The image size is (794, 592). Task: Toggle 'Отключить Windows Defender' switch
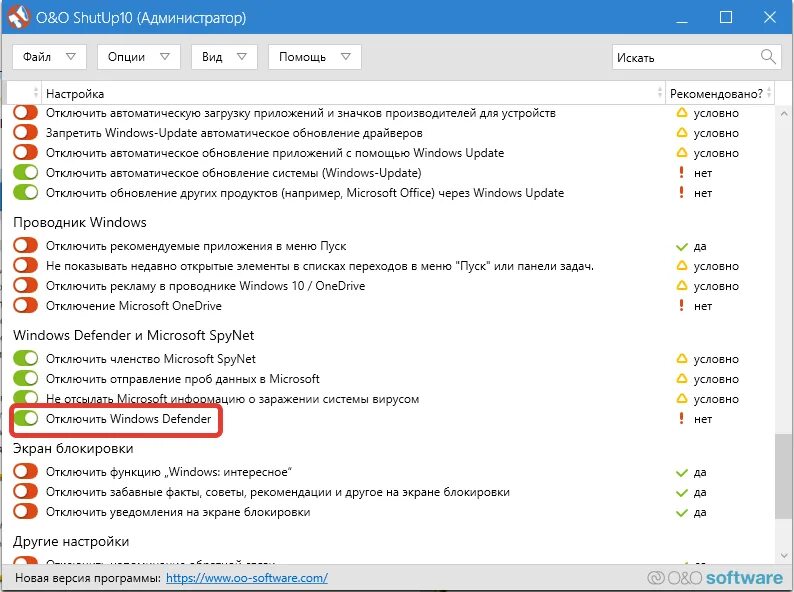pyautogui.click(x=25, y=418)
